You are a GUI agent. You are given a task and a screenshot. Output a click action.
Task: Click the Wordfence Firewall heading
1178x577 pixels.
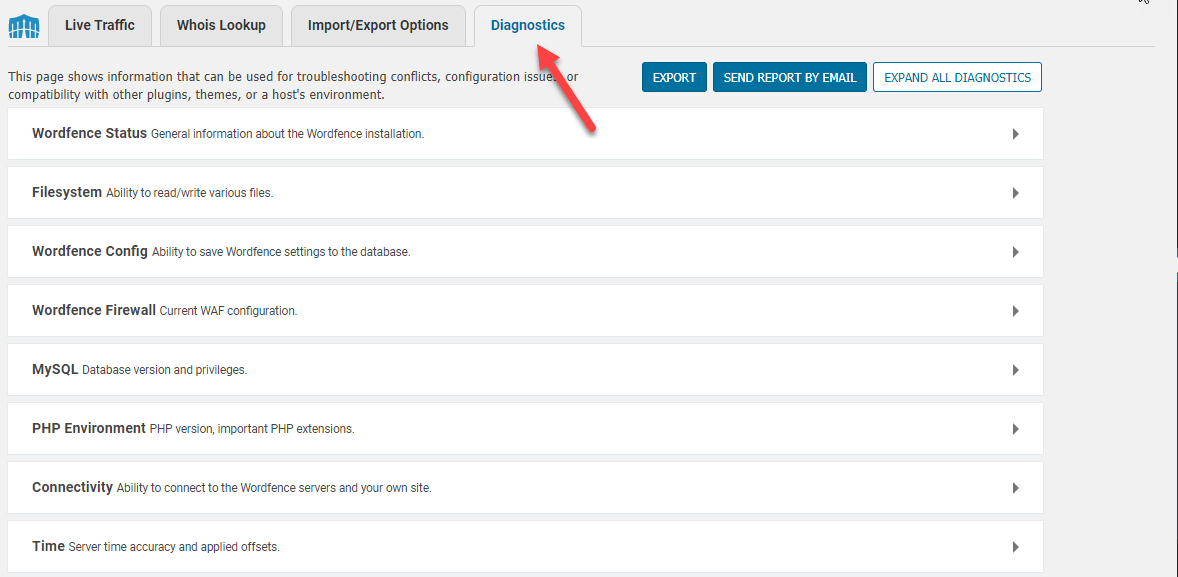94,310
